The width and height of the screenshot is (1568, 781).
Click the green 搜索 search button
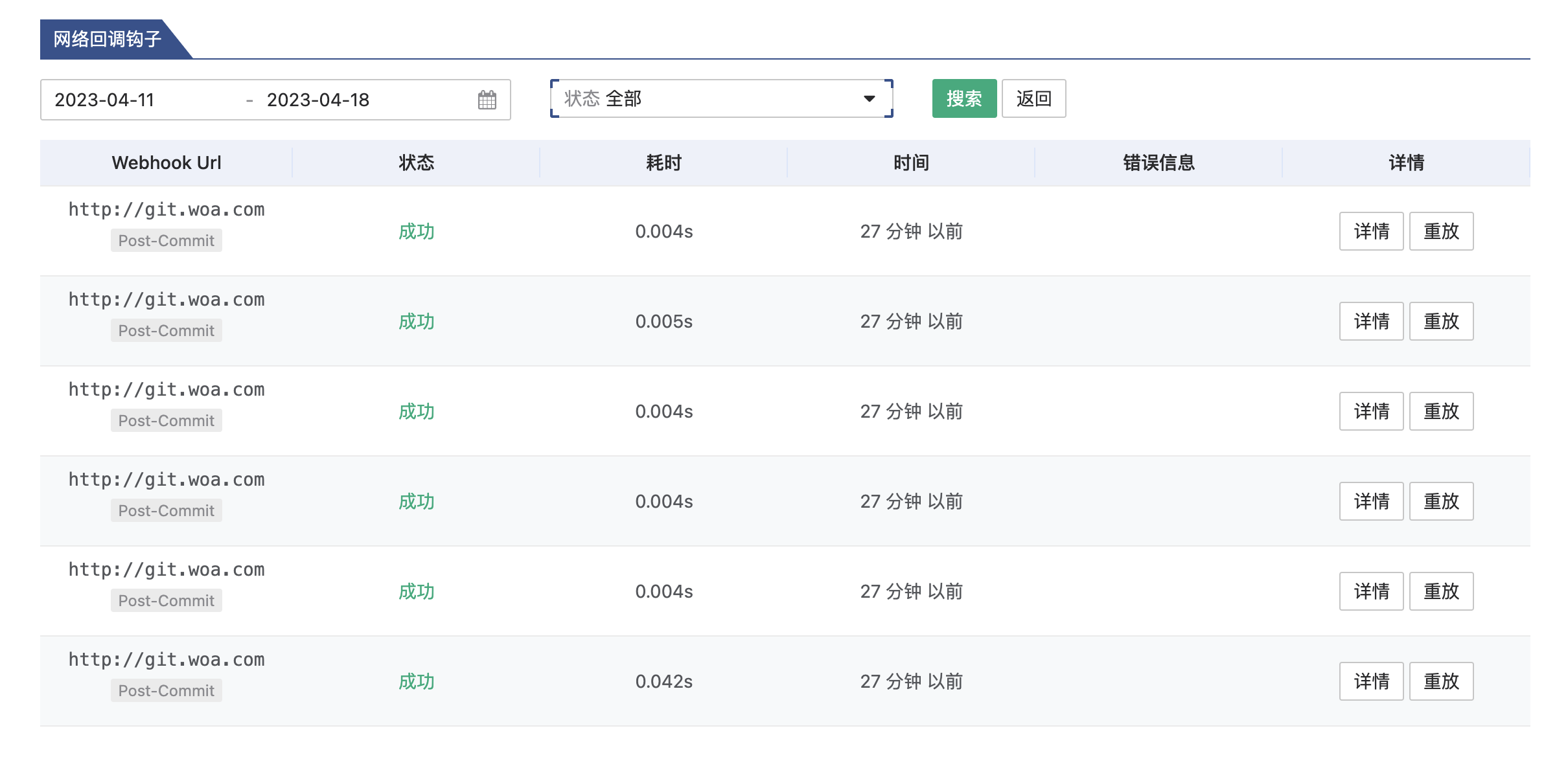[x=963, y=98]
